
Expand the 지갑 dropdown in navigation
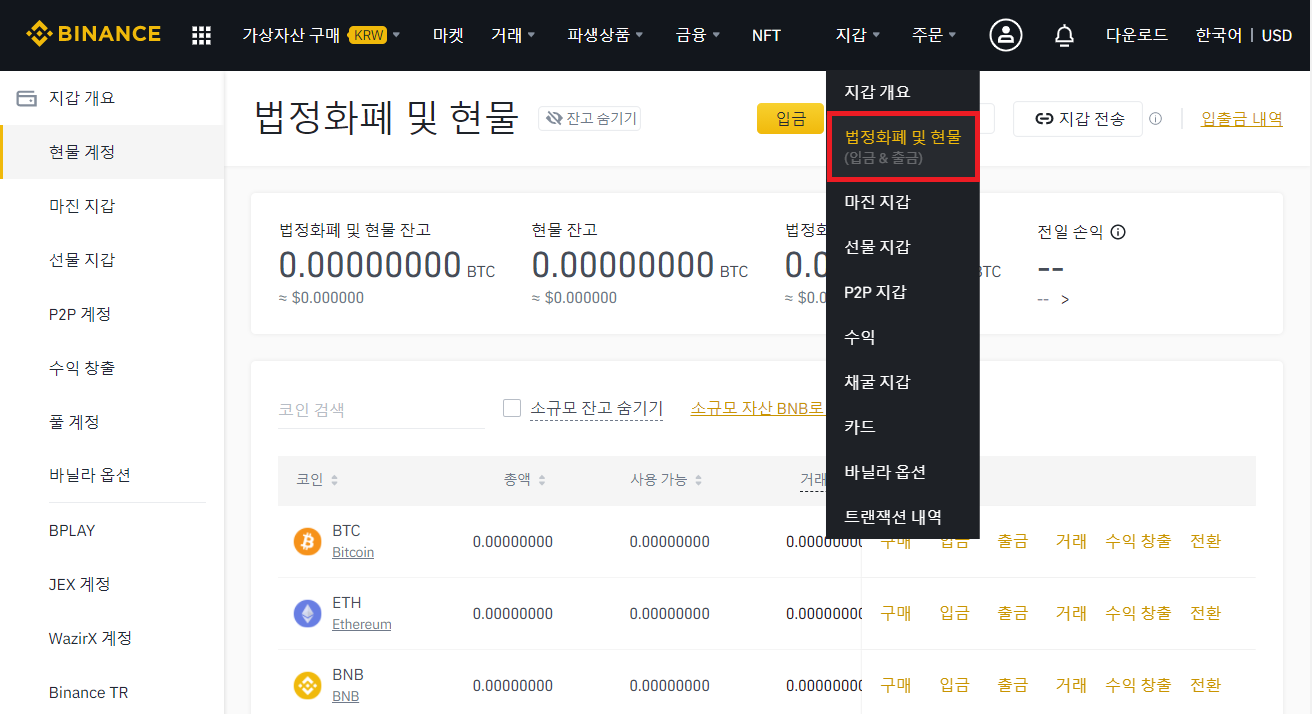(858, 35)
